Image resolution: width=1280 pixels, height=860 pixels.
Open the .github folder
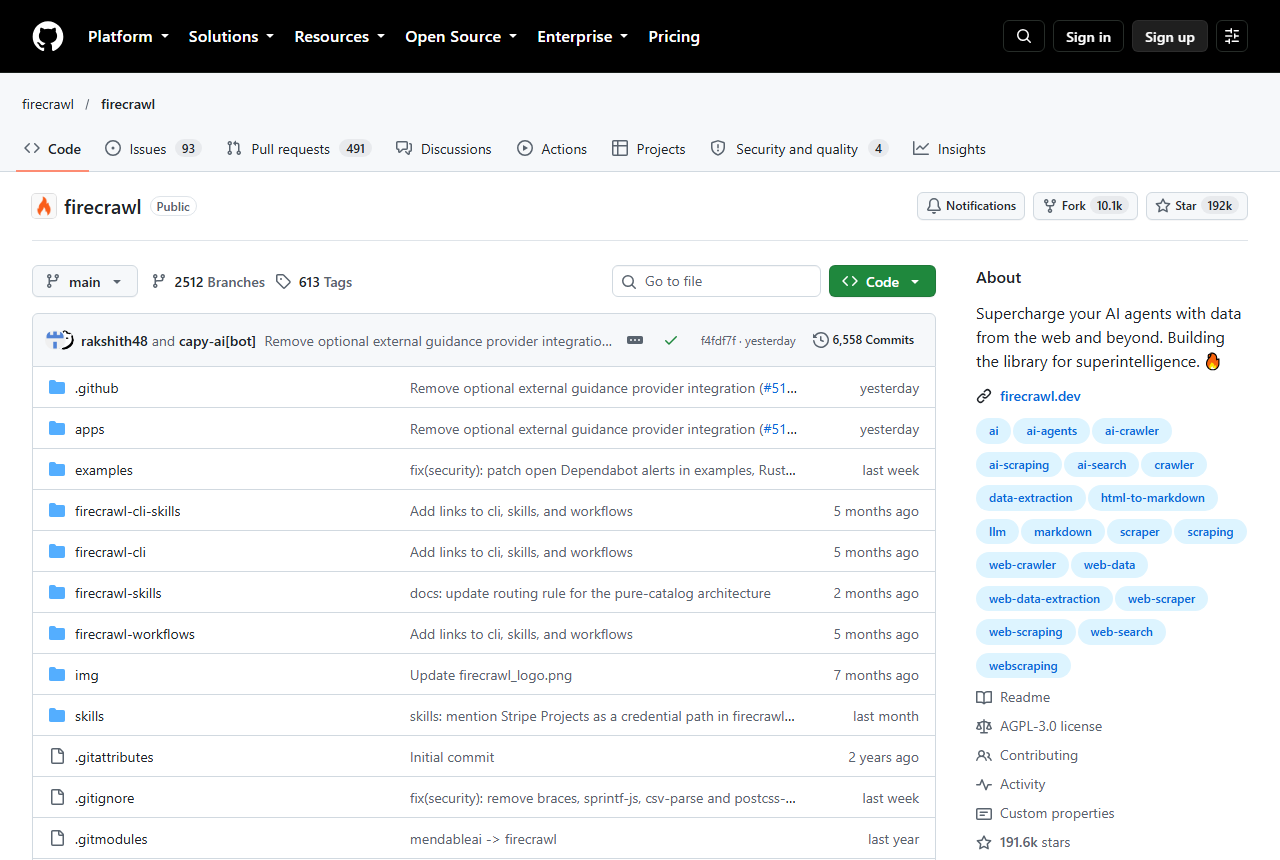pos(96,388)
